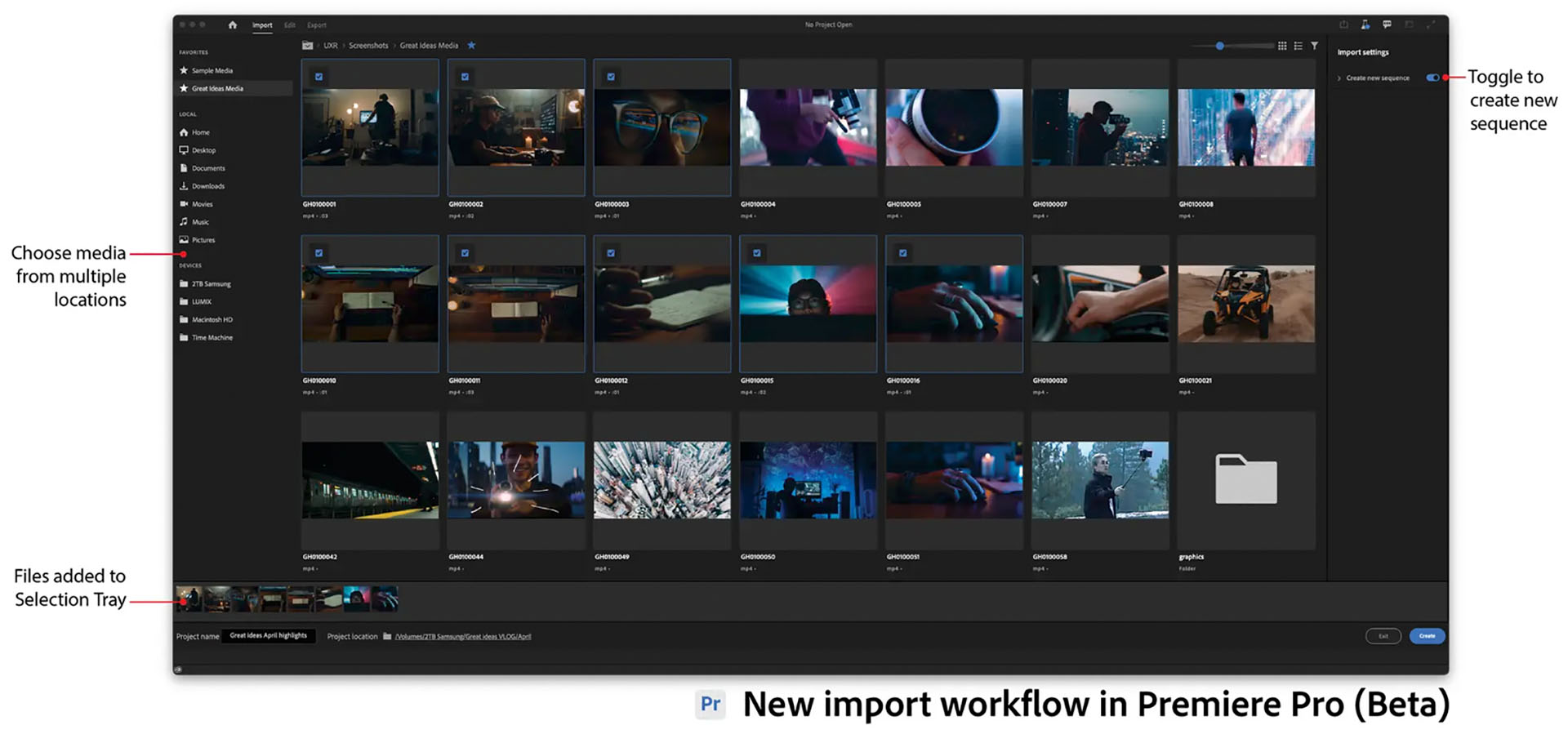This screenshot has height=752, width=1568.
Task: Toggle Create new sequence off
Action: click(x=1433, y=78)
